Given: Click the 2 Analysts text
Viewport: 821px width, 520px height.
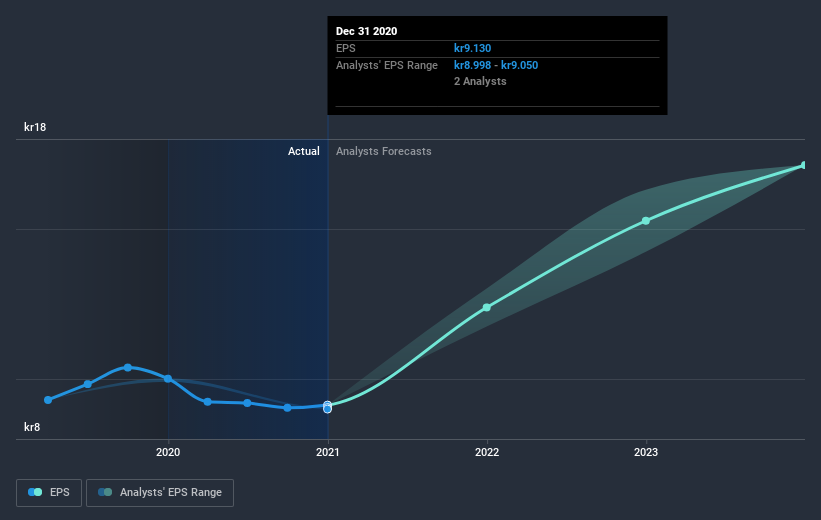Looking at the screenshot, I should pos(480,82).
